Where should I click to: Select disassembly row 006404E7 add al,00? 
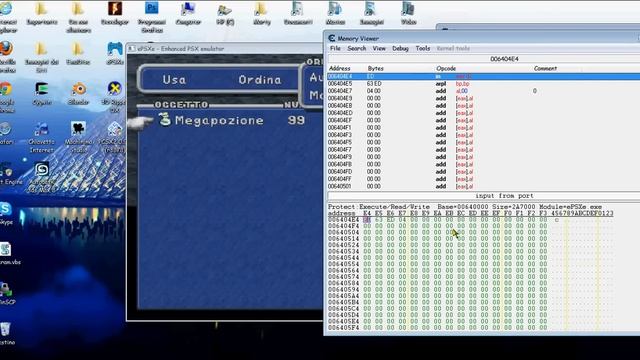(x=484, y=91)
